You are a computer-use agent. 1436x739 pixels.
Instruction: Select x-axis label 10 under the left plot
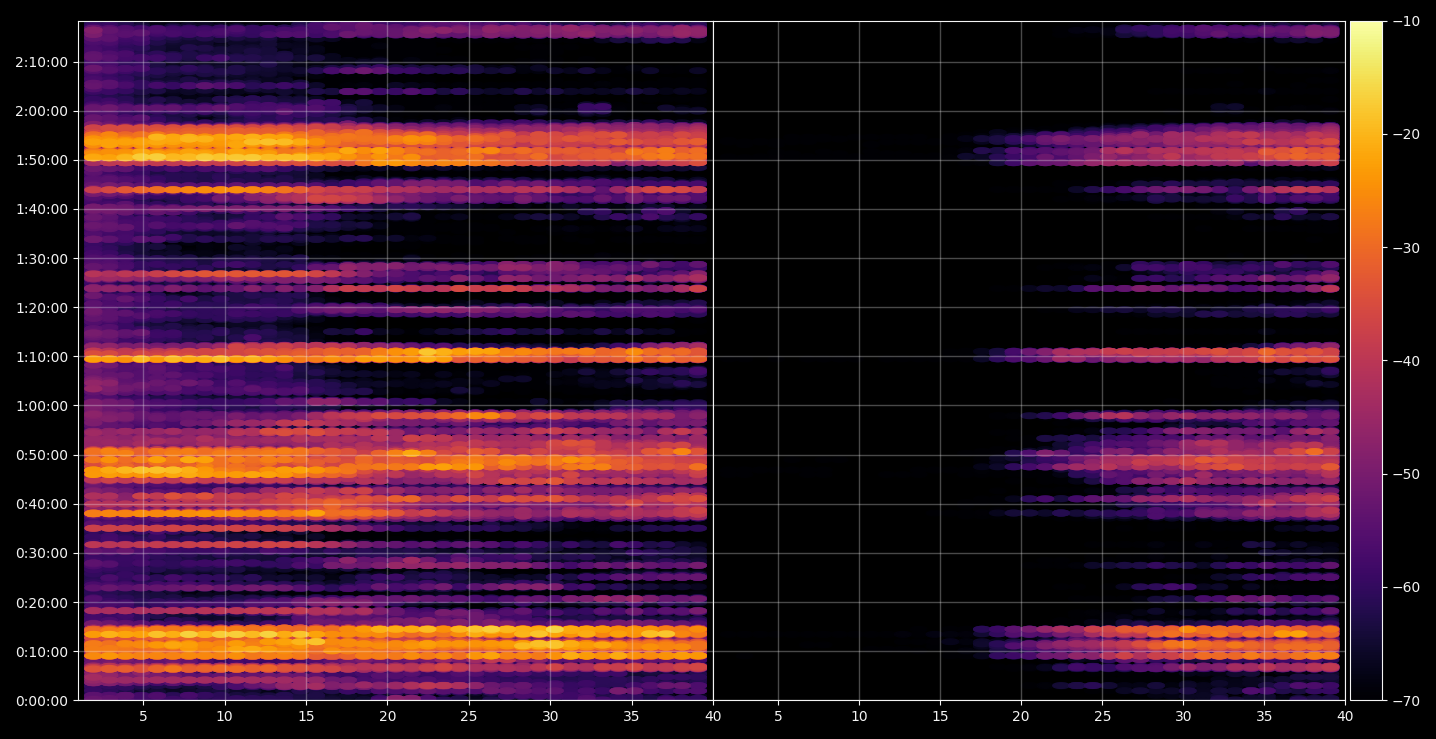tap(225, 716)
